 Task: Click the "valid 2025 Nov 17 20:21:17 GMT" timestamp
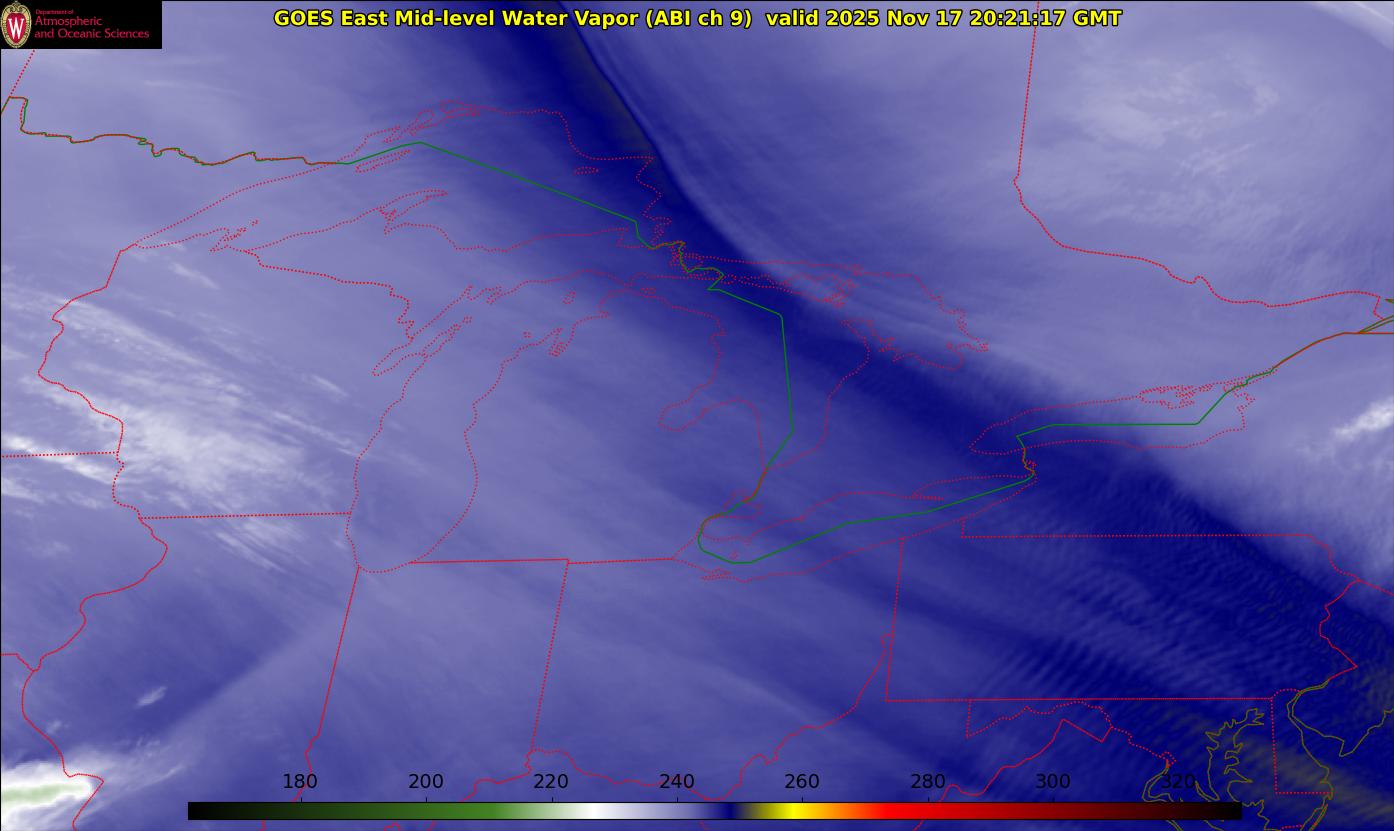pyautogui.click(x=943, y=18)
